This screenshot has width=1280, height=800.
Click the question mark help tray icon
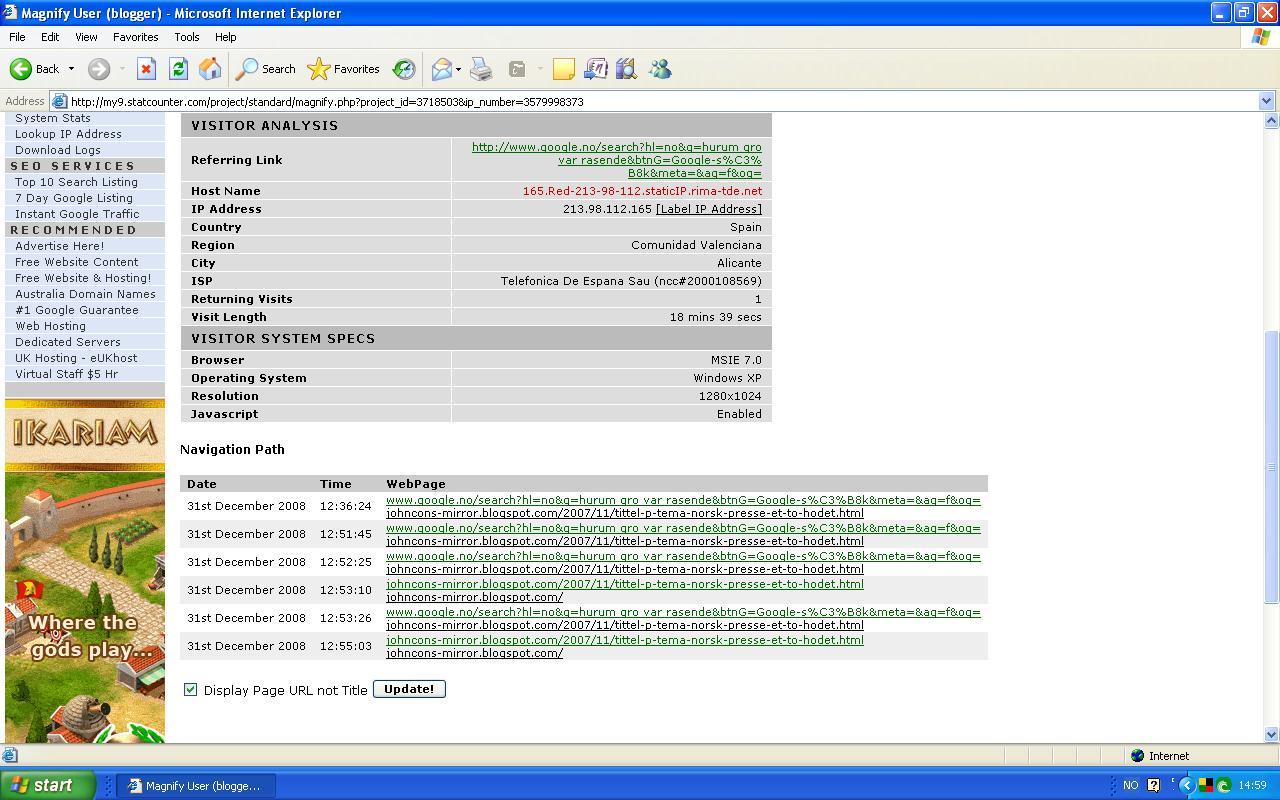(x=1153, y=785)
